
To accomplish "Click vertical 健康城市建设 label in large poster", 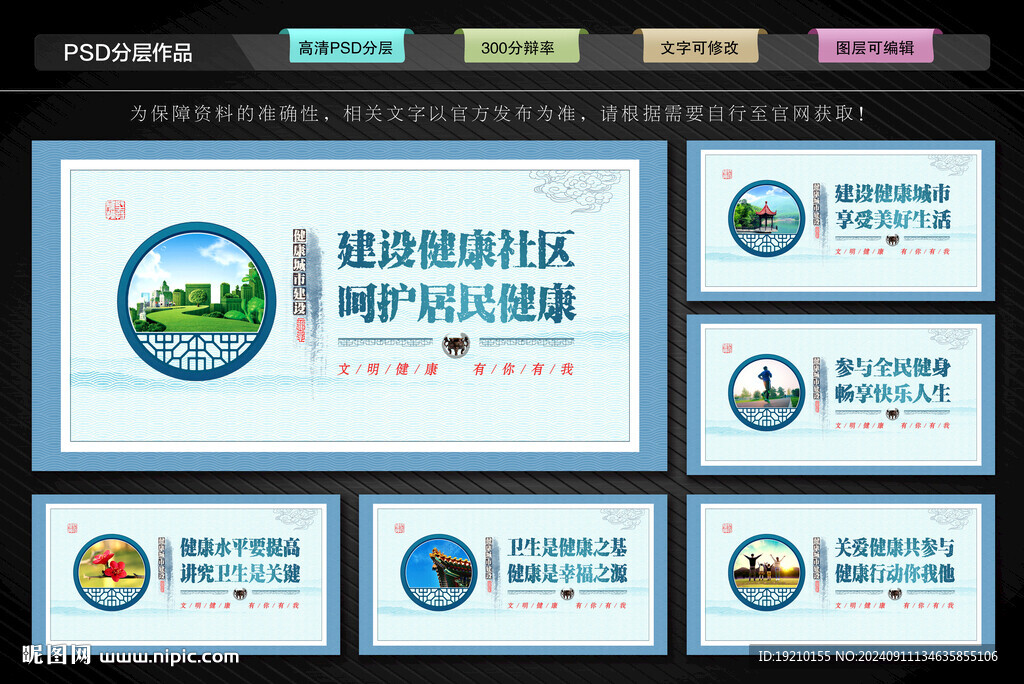I will [x=299, y=272].
